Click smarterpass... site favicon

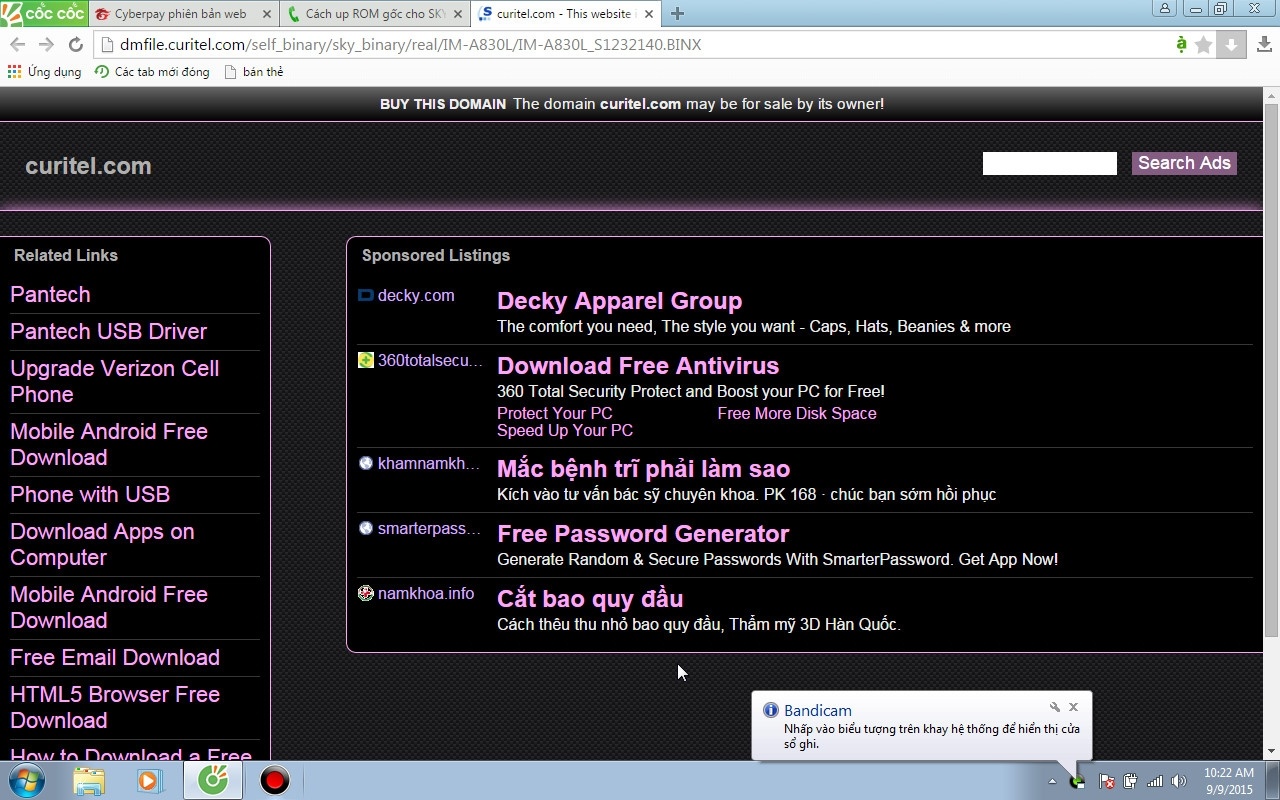tap(366, 528)
